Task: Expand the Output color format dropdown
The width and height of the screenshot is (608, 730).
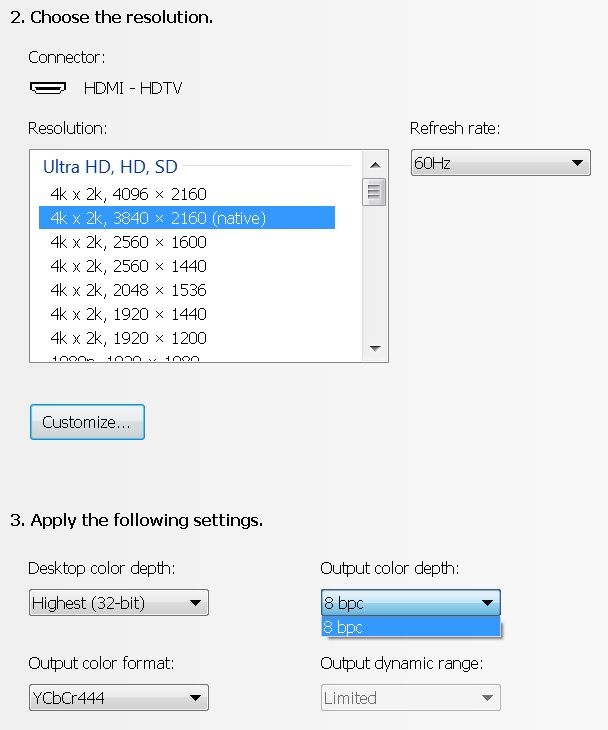Action: (x=118, y=697)
